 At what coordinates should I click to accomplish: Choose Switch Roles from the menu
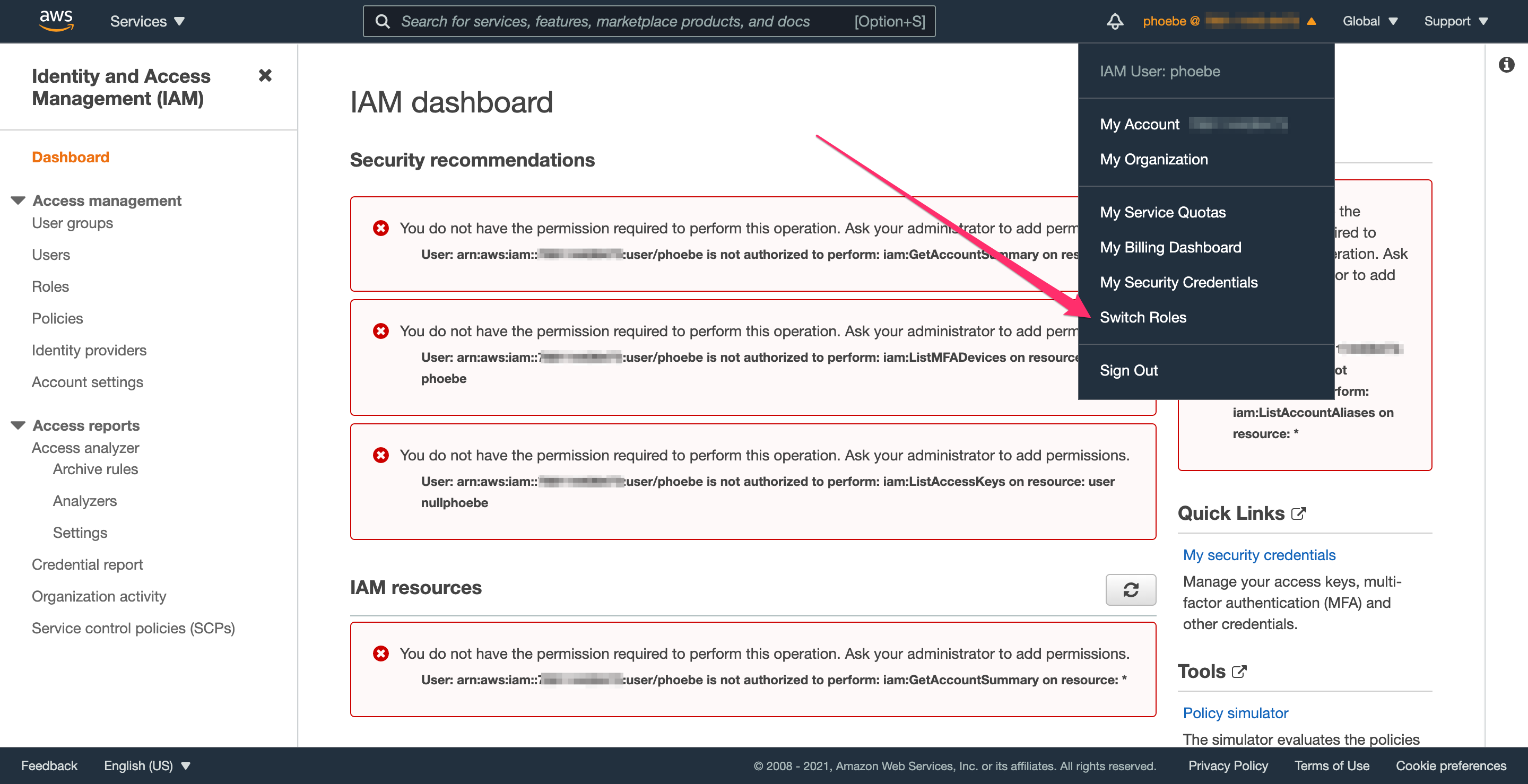coord(1143,317)
